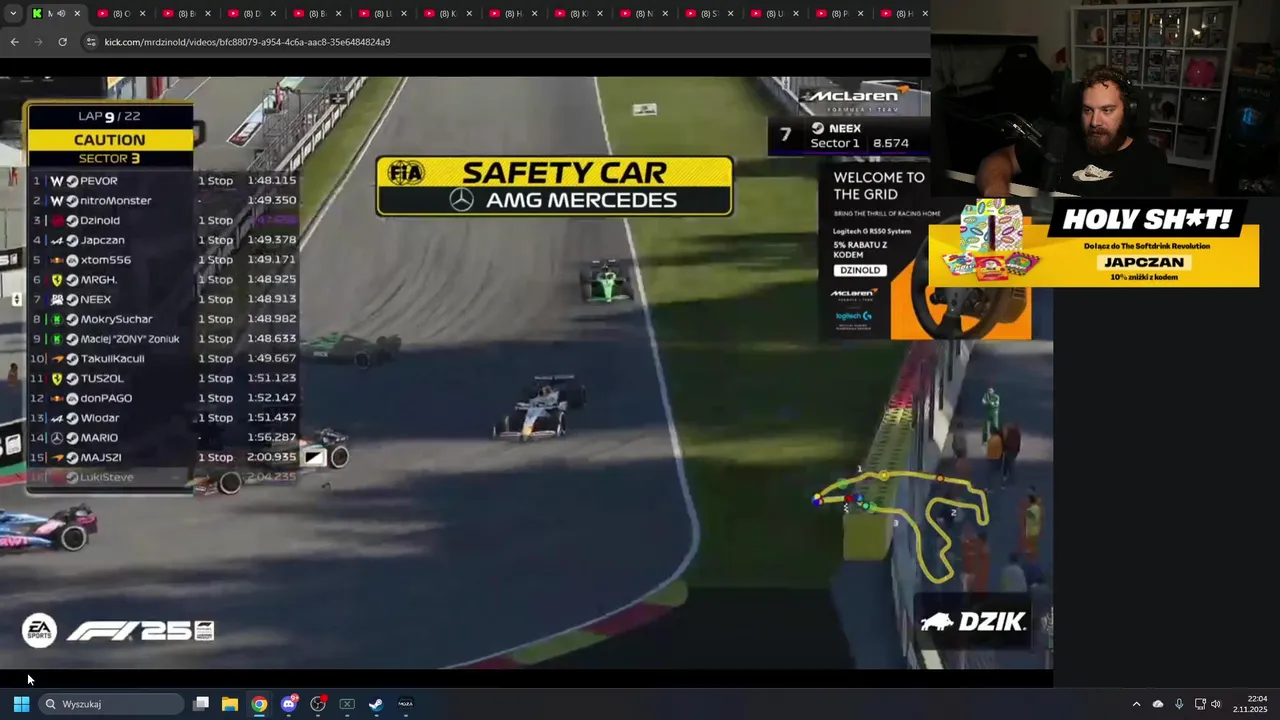Screen dimensions: 1280x720
Task: Open the green X app on taskbar
Action: tap(347, 704)
